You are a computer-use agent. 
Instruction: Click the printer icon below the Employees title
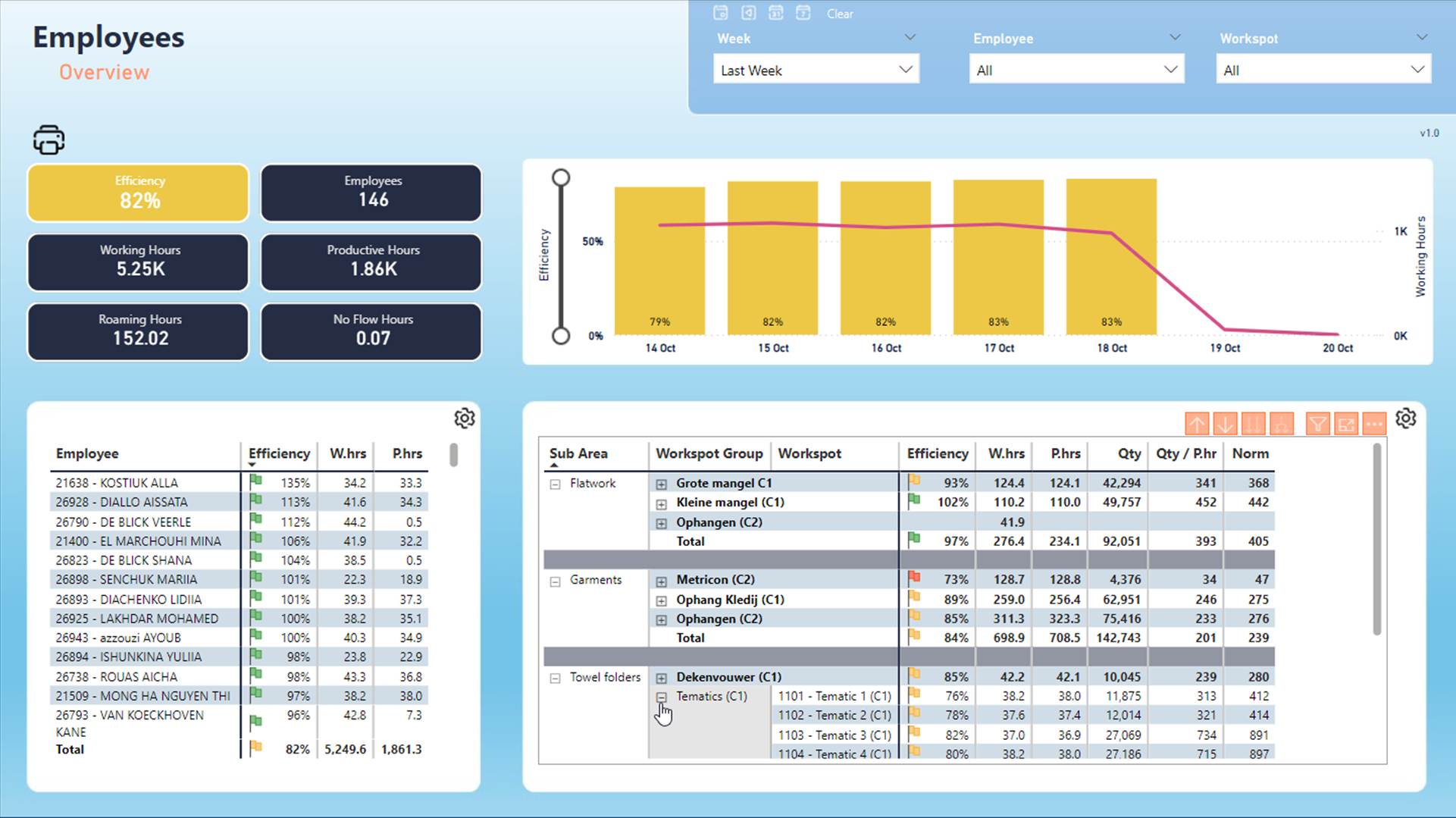tap(49, 140)
